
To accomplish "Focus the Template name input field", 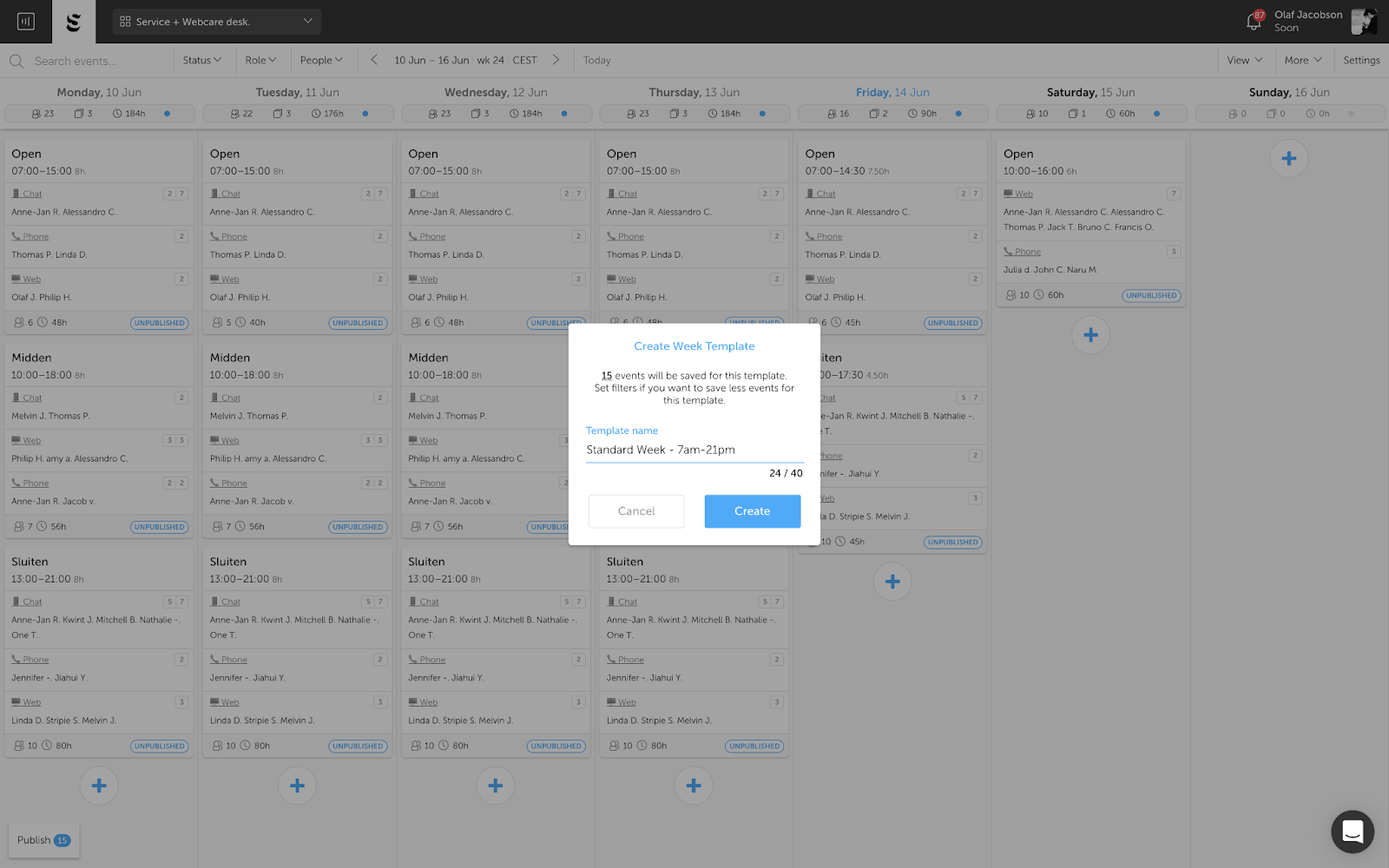I will point(694,450).
